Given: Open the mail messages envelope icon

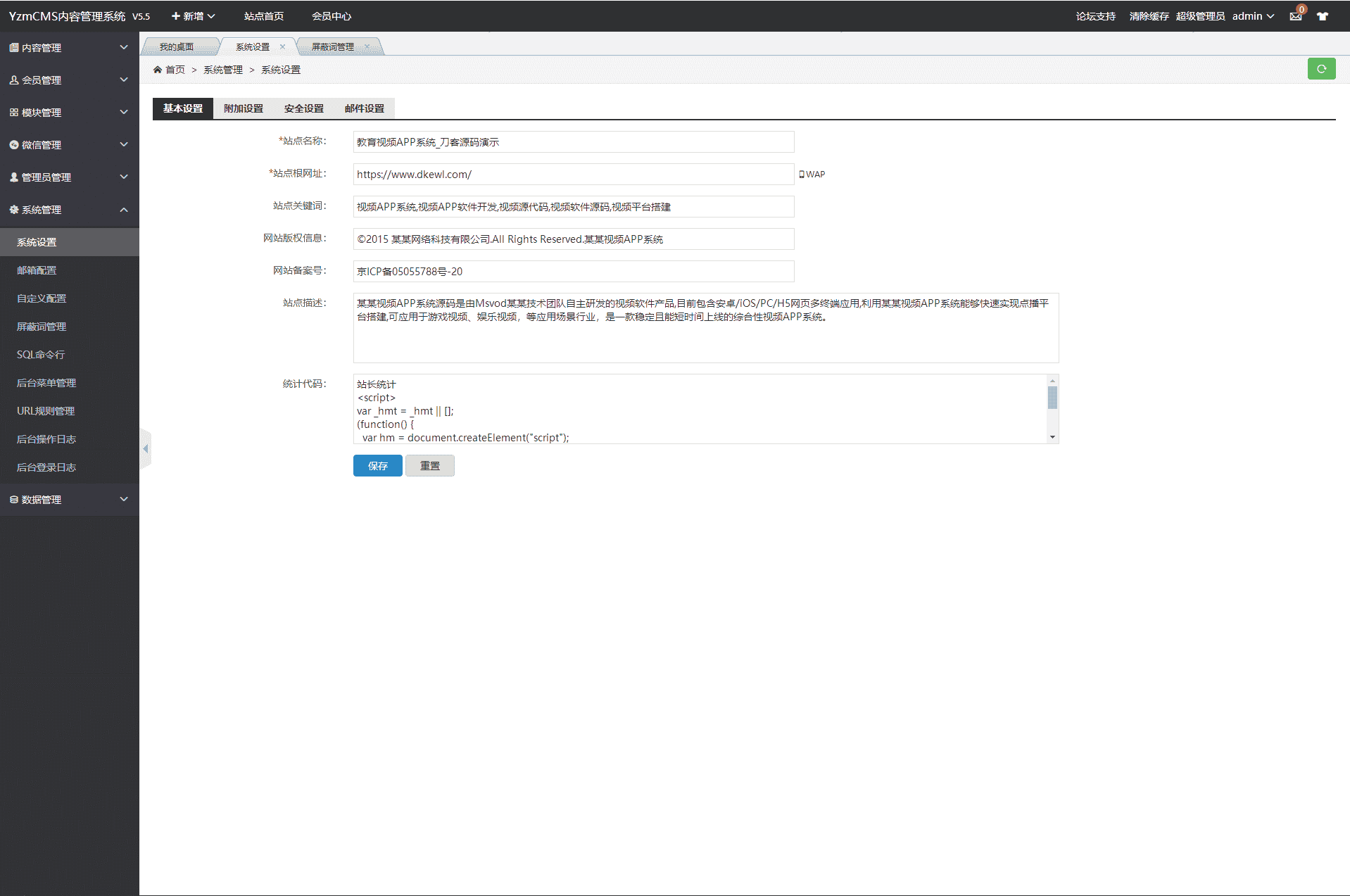Looking at the screenshot, I should (x=1295, y=16).
